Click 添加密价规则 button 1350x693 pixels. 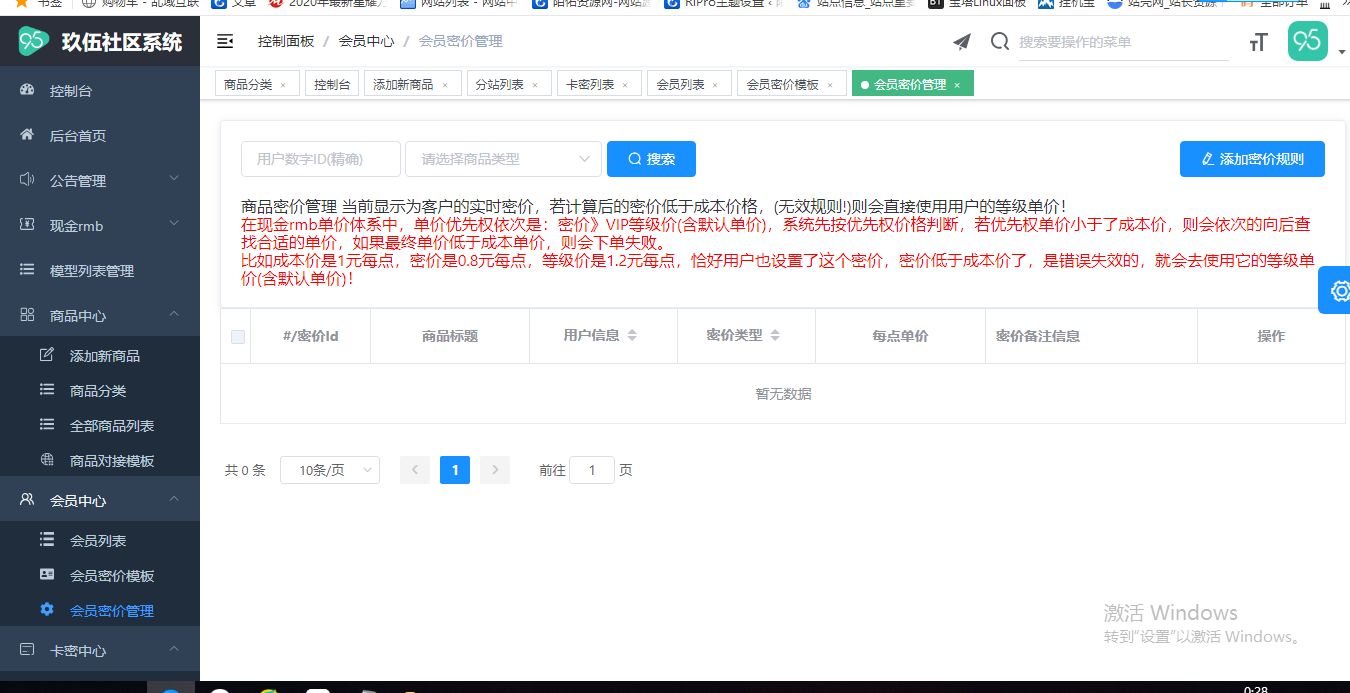[1252, 159]
